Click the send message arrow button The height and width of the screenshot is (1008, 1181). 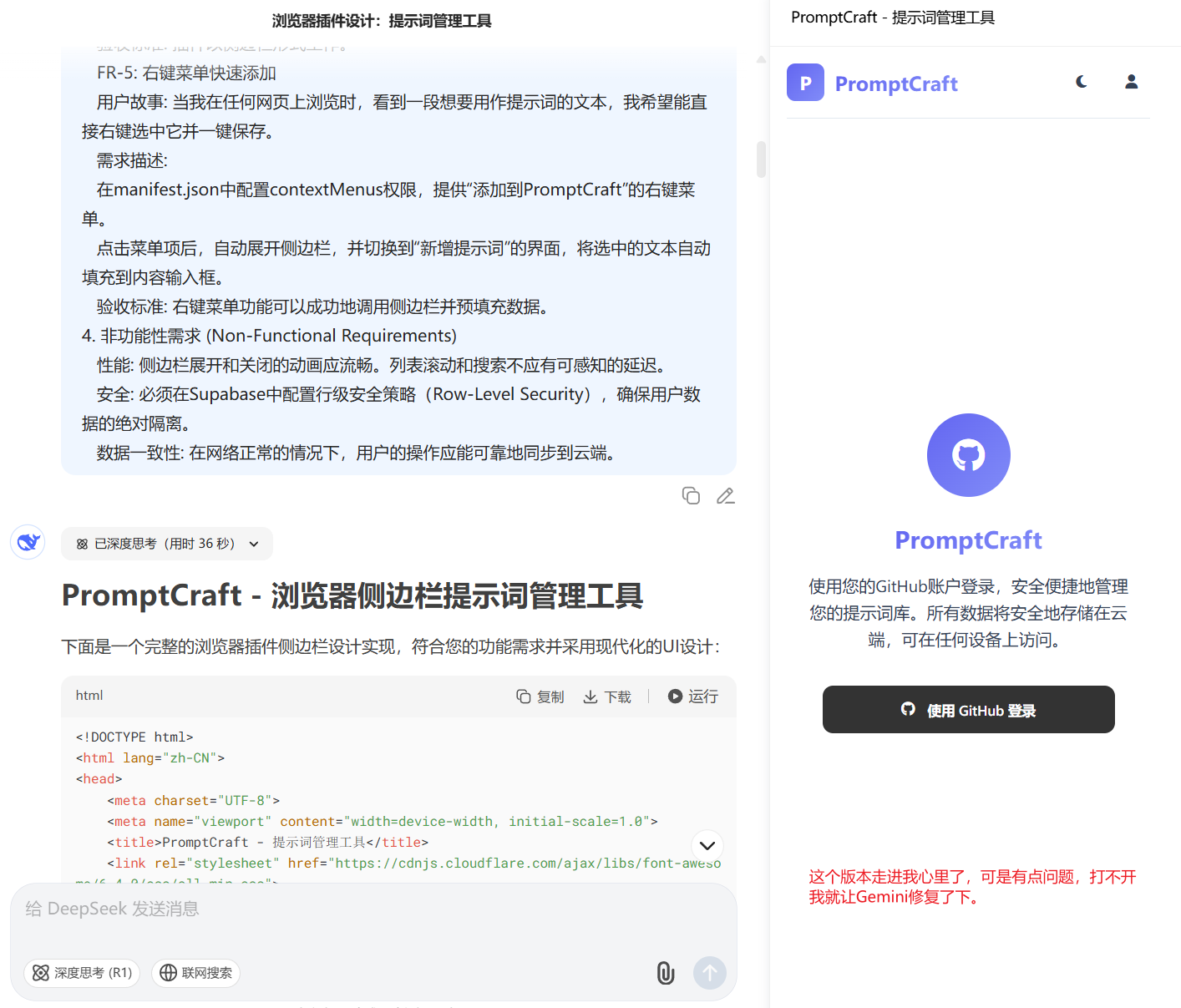click(710, 973)
